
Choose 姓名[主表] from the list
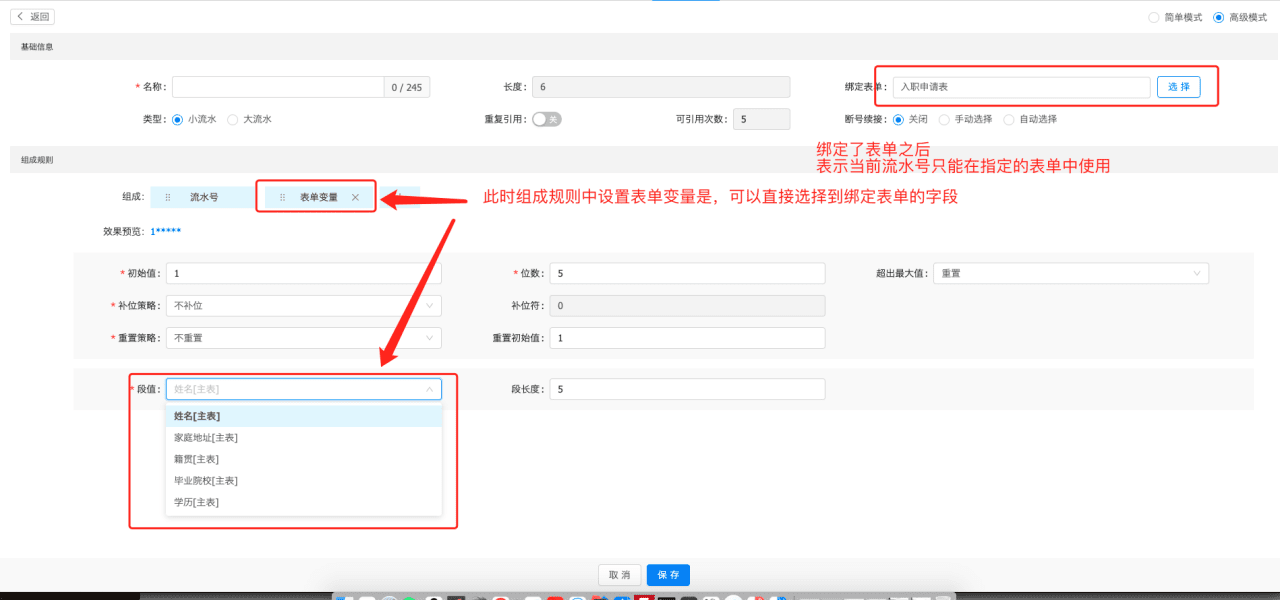click(x=304, y=416)
